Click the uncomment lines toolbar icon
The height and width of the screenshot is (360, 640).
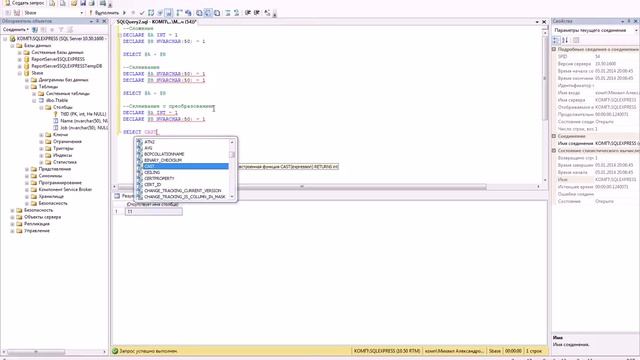coord(236,13)
